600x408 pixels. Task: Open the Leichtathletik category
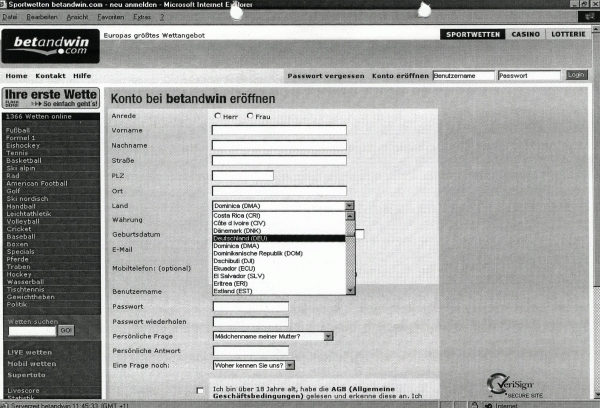pos(29,214)
